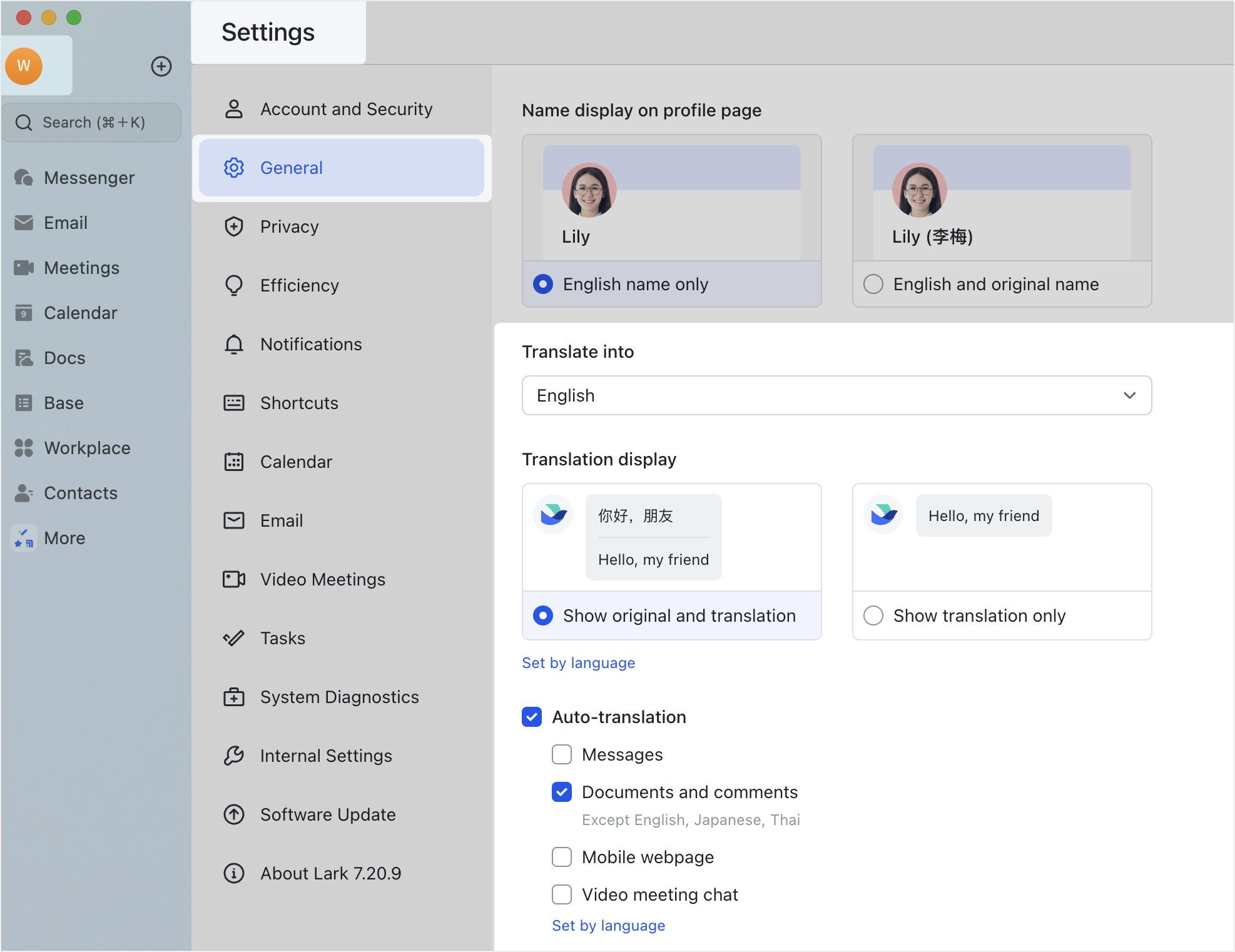
Task: Select Show translation only display mode
Action: click(x=873, y=615)
